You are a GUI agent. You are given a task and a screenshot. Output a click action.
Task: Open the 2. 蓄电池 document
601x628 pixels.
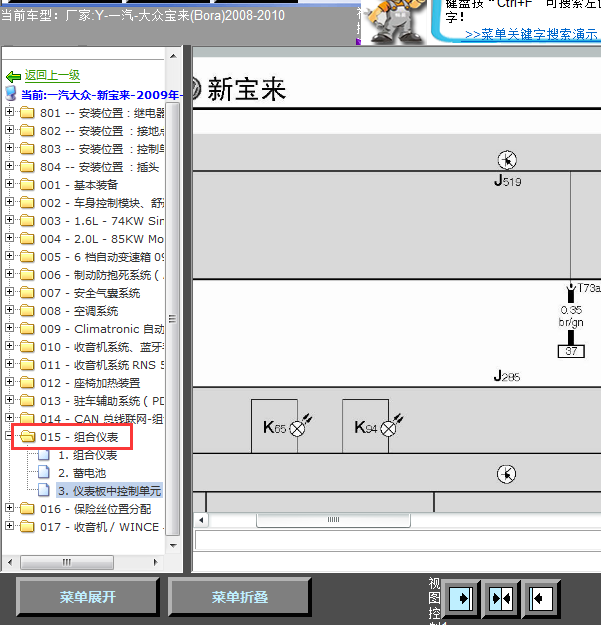82,473
